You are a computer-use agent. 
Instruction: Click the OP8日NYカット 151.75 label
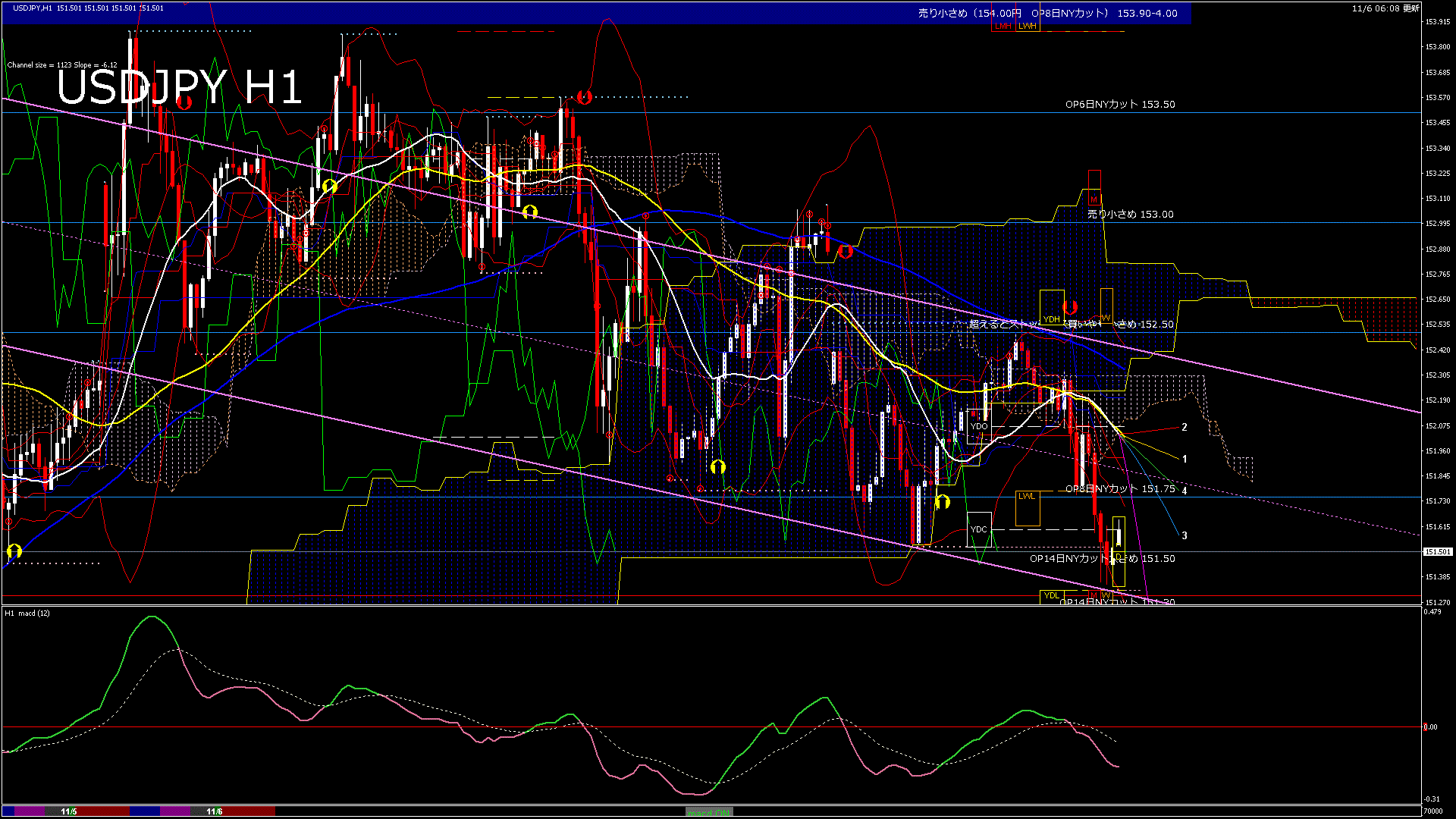1120,489
